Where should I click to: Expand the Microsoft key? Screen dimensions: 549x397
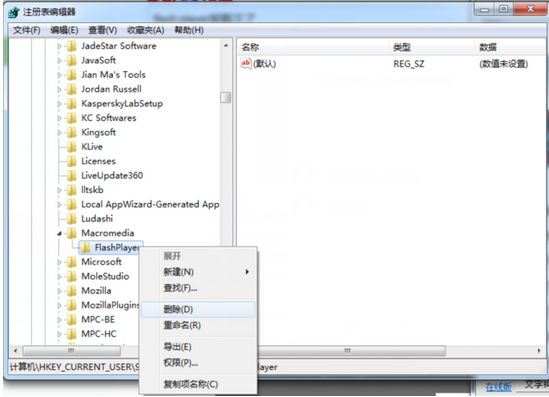coord(59,262)
